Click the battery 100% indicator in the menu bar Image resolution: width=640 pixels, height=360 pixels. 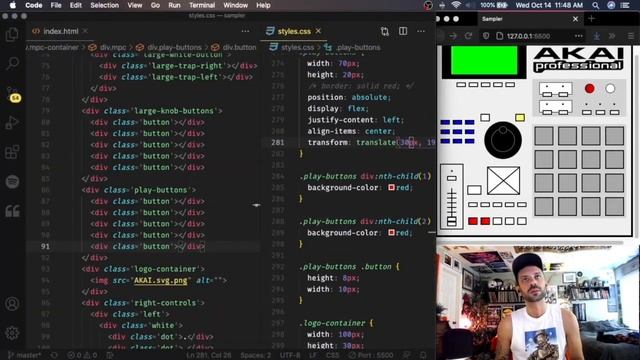point(494,5)
